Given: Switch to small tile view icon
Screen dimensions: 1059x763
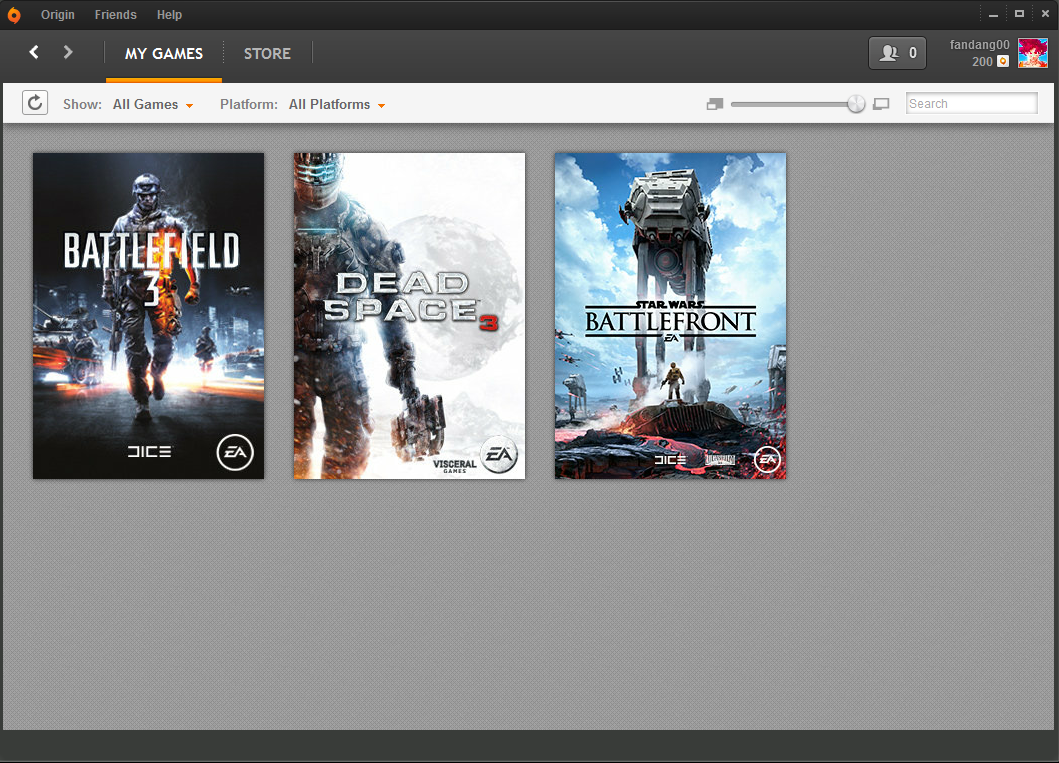Looking at the screenshot, I should click(715, 104).
